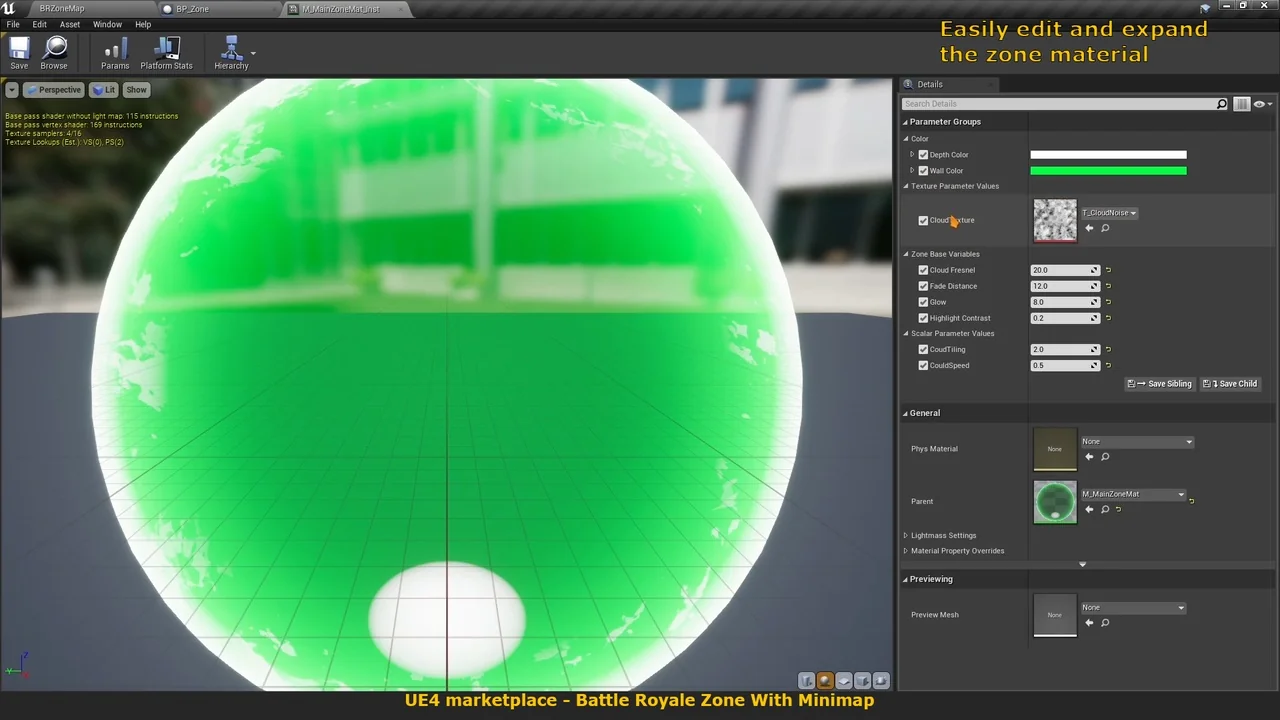Click the Save toolbar icon
The image size is (1280, 720).
[19, 52]
